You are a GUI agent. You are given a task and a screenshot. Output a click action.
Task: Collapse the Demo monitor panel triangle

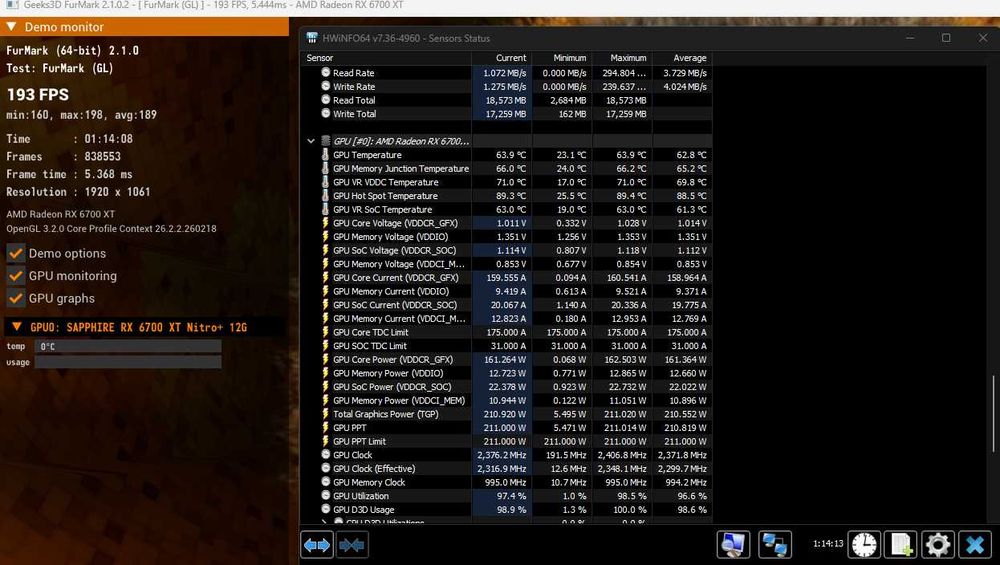(x=11, y=27)
